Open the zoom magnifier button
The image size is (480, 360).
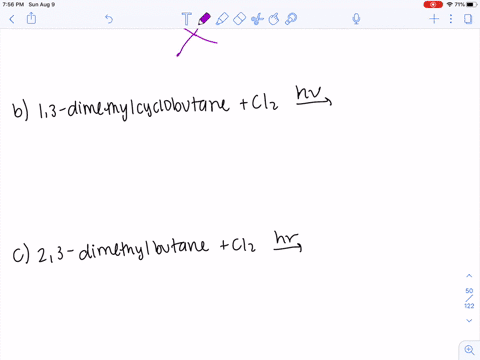click(469, 350)
